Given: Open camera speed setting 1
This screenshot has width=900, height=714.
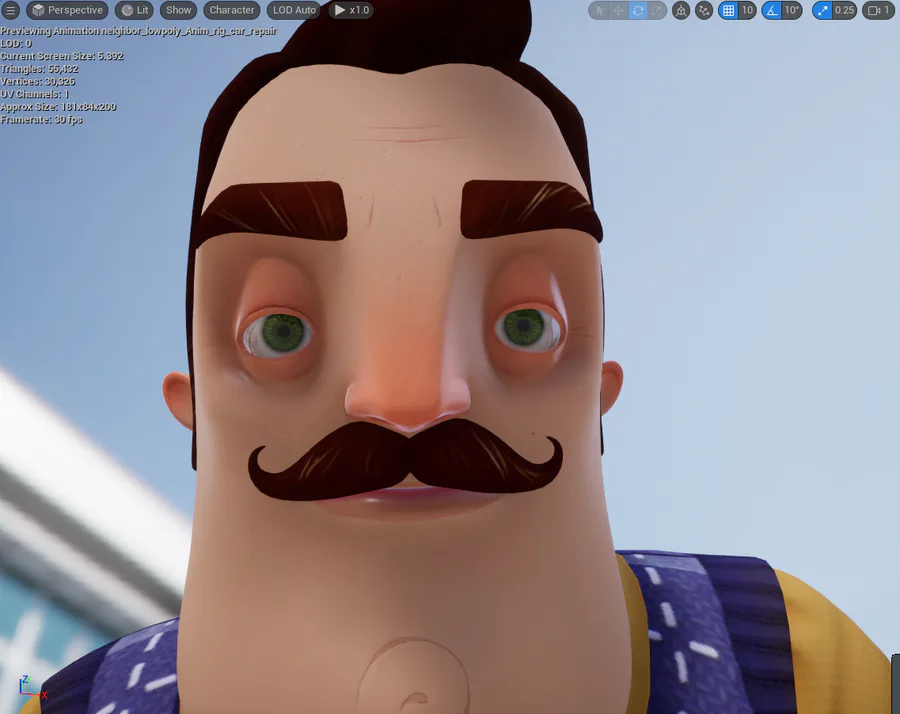Looking at the screenshot, I should point(878,10).
